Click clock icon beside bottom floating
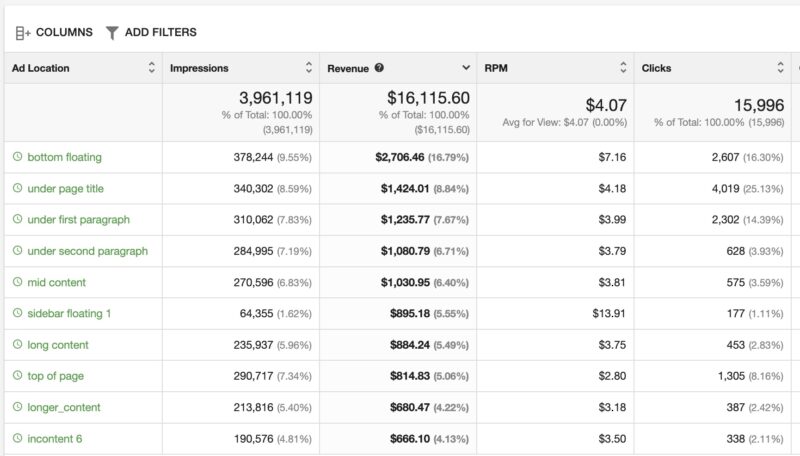800x456 pixels. point(17,157)
